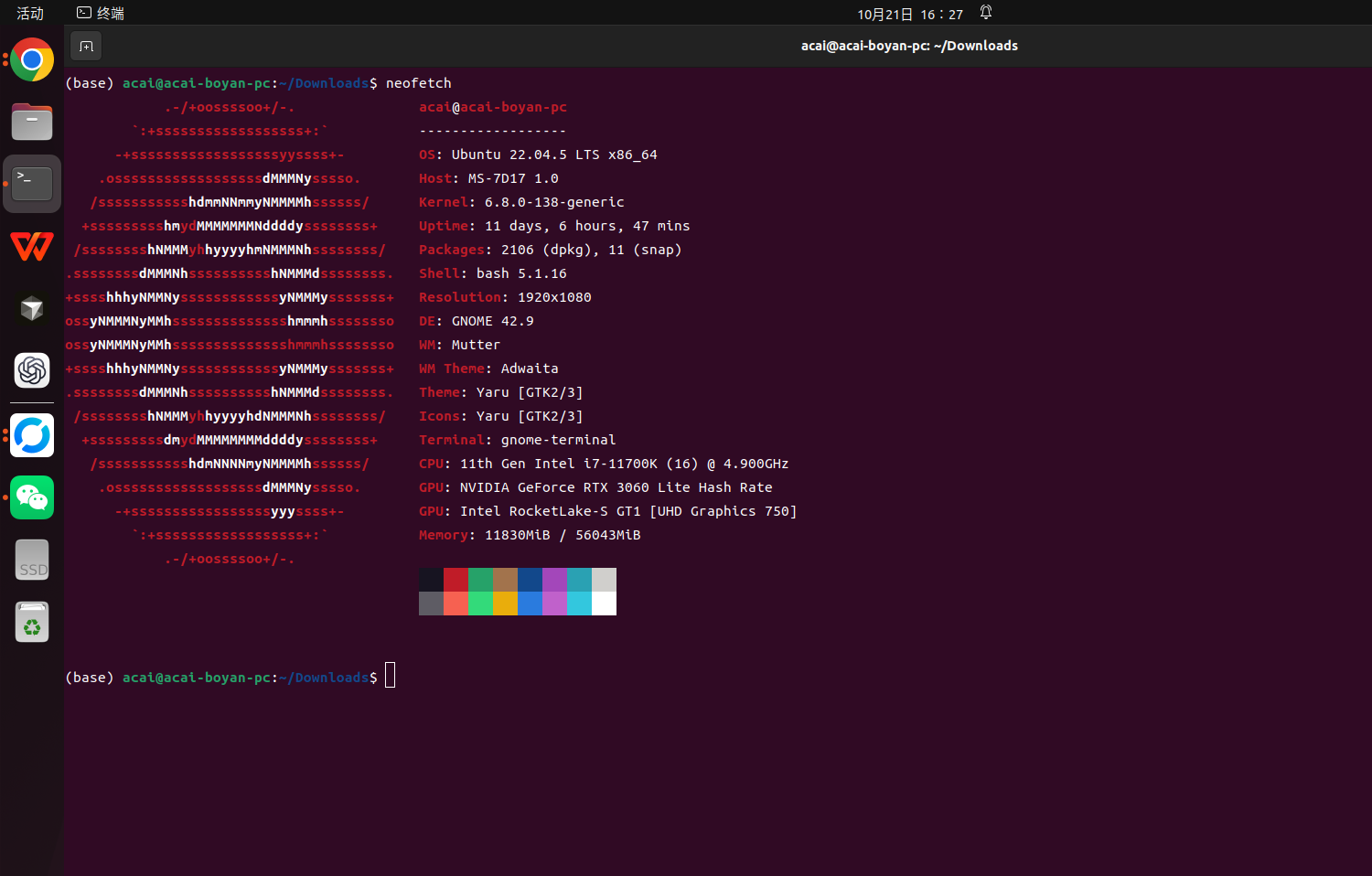Click the kernel value '6.8.0-138-generic'

pyautogui.click(x=554, y=202)
